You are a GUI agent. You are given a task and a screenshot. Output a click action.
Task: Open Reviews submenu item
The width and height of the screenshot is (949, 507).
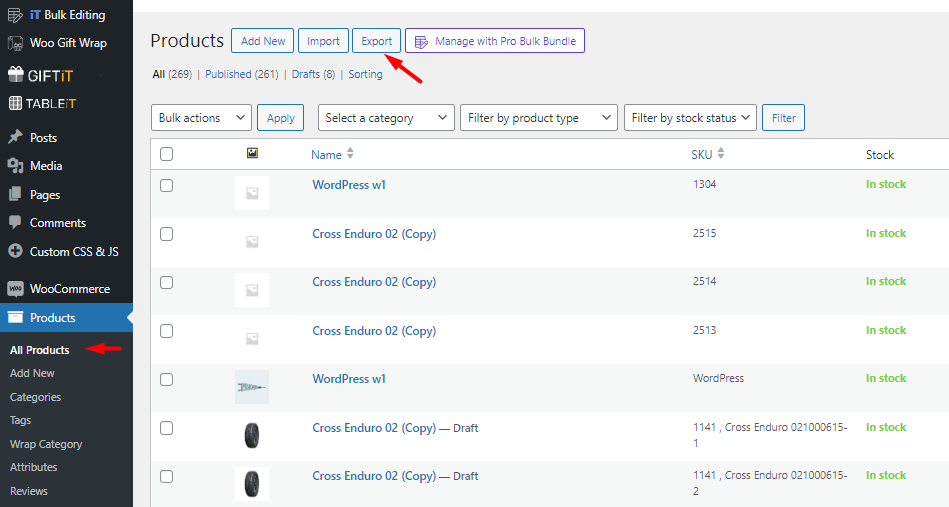pyautogui.click(x=28, y=491)
